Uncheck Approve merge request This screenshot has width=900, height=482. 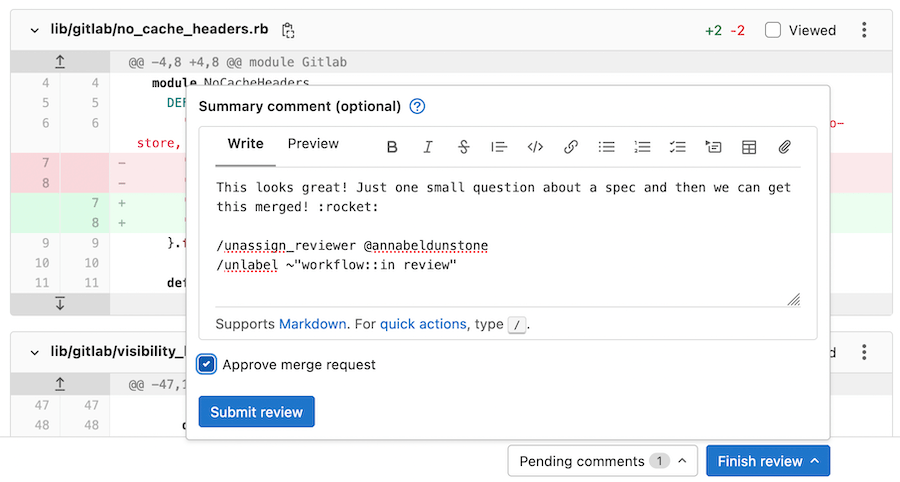tap(207, 365)
